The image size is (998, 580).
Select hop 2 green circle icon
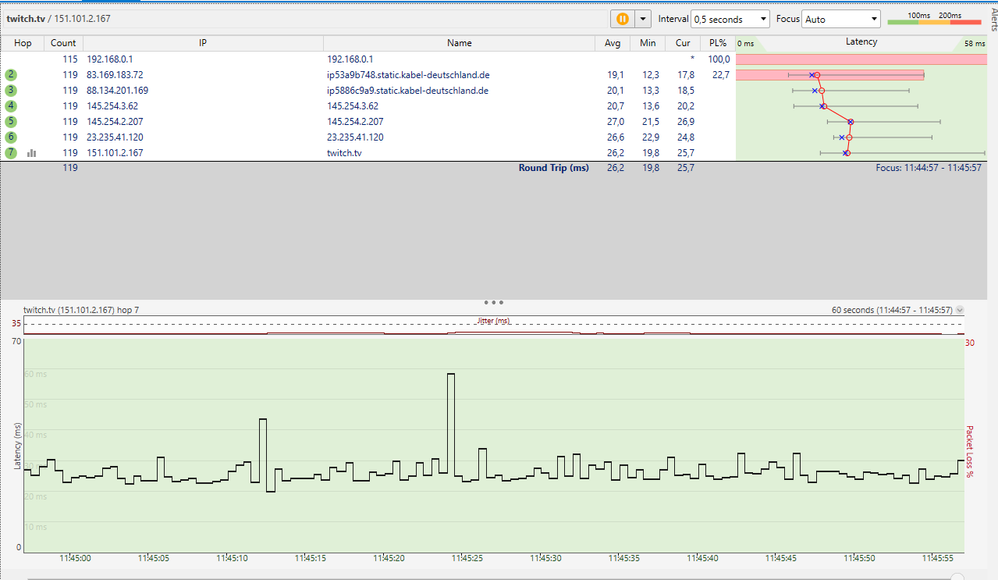pyautogui.click(x=11, y=74)
